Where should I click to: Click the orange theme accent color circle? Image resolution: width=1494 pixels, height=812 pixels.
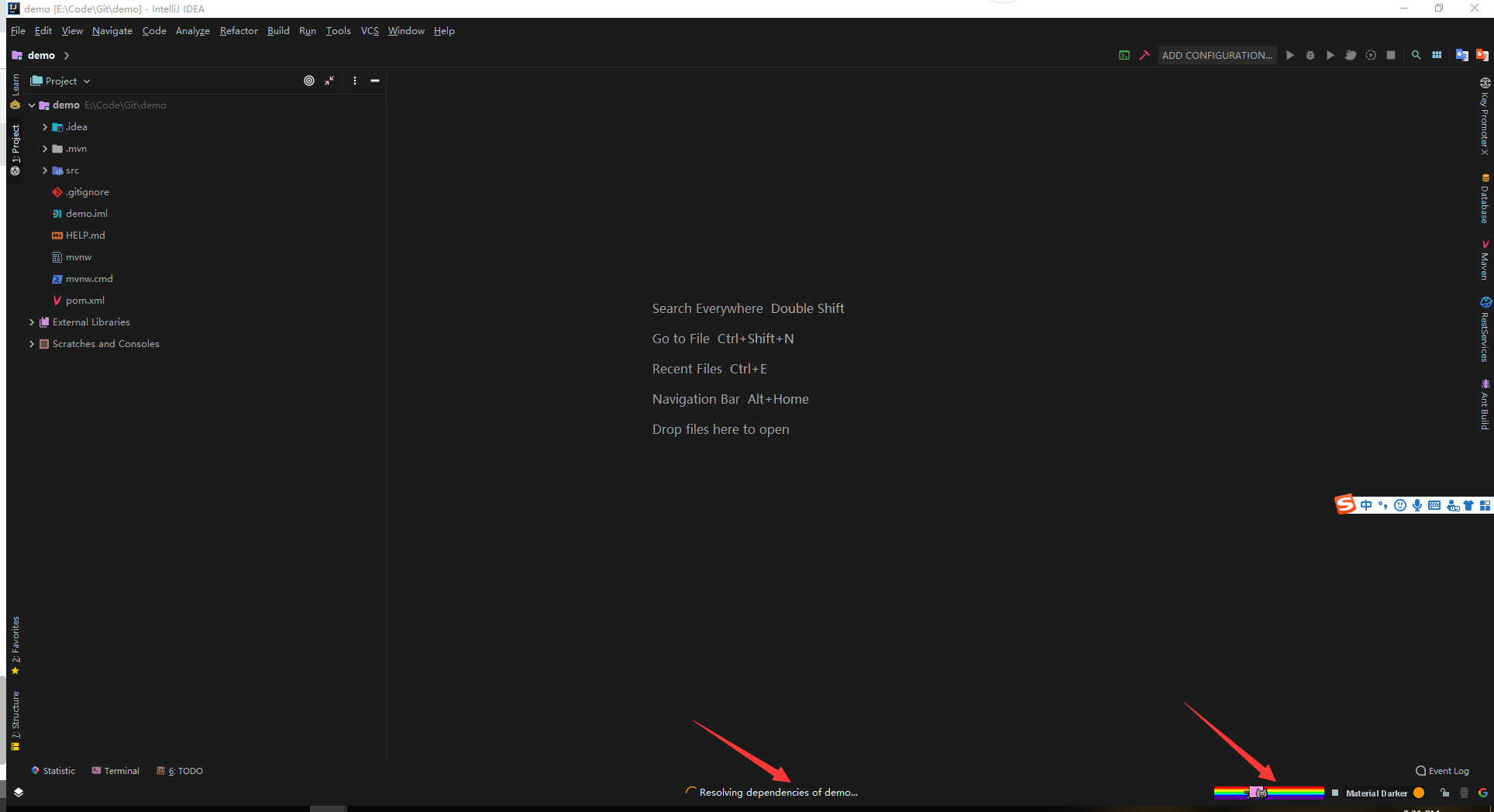pyautogui.click(x=1419, y=793)
